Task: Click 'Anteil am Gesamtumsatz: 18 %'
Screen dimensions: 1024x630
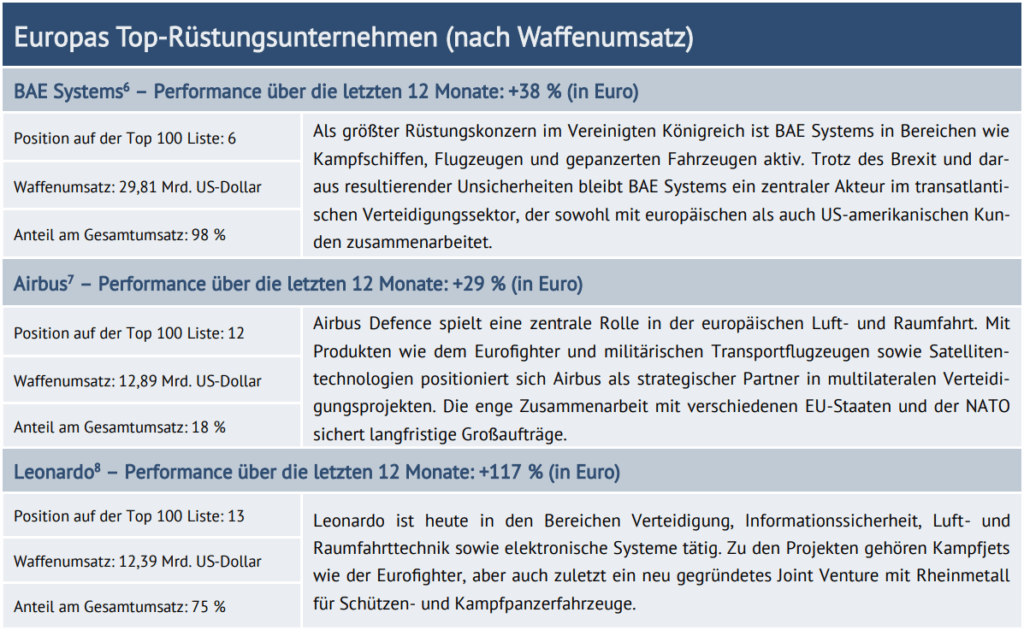Action: tap(120, 427)
